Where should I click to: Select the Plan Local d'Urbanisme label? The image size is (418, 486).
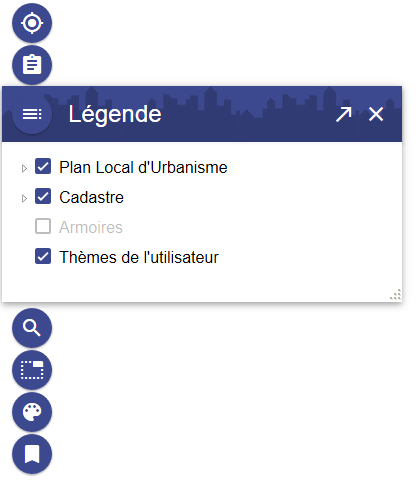[143, 167]
